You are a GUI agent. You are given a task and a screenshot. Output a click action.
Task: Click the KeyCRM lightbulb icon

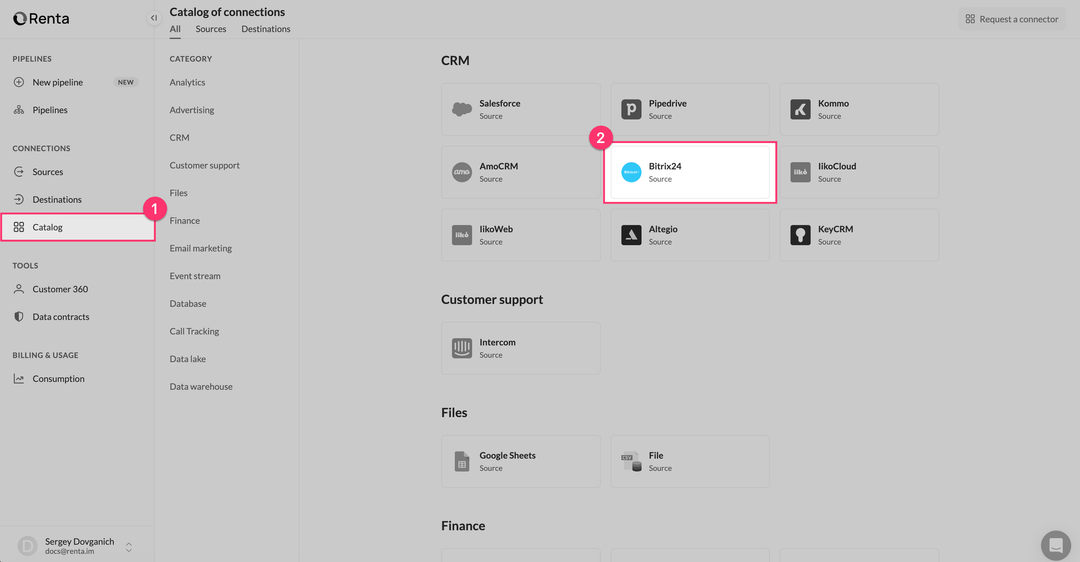pos(800,235)
